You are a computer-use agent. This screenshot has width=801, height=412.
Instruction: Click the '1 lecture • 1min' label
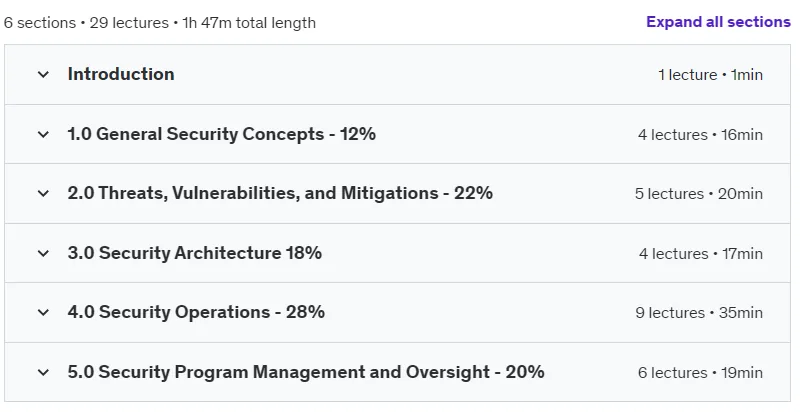[711, 75]
